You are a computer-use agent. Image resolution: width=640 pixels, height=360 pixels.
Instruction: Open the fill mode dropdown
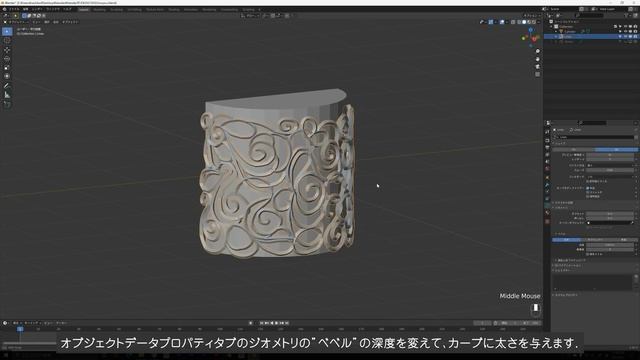coord(610,176)
